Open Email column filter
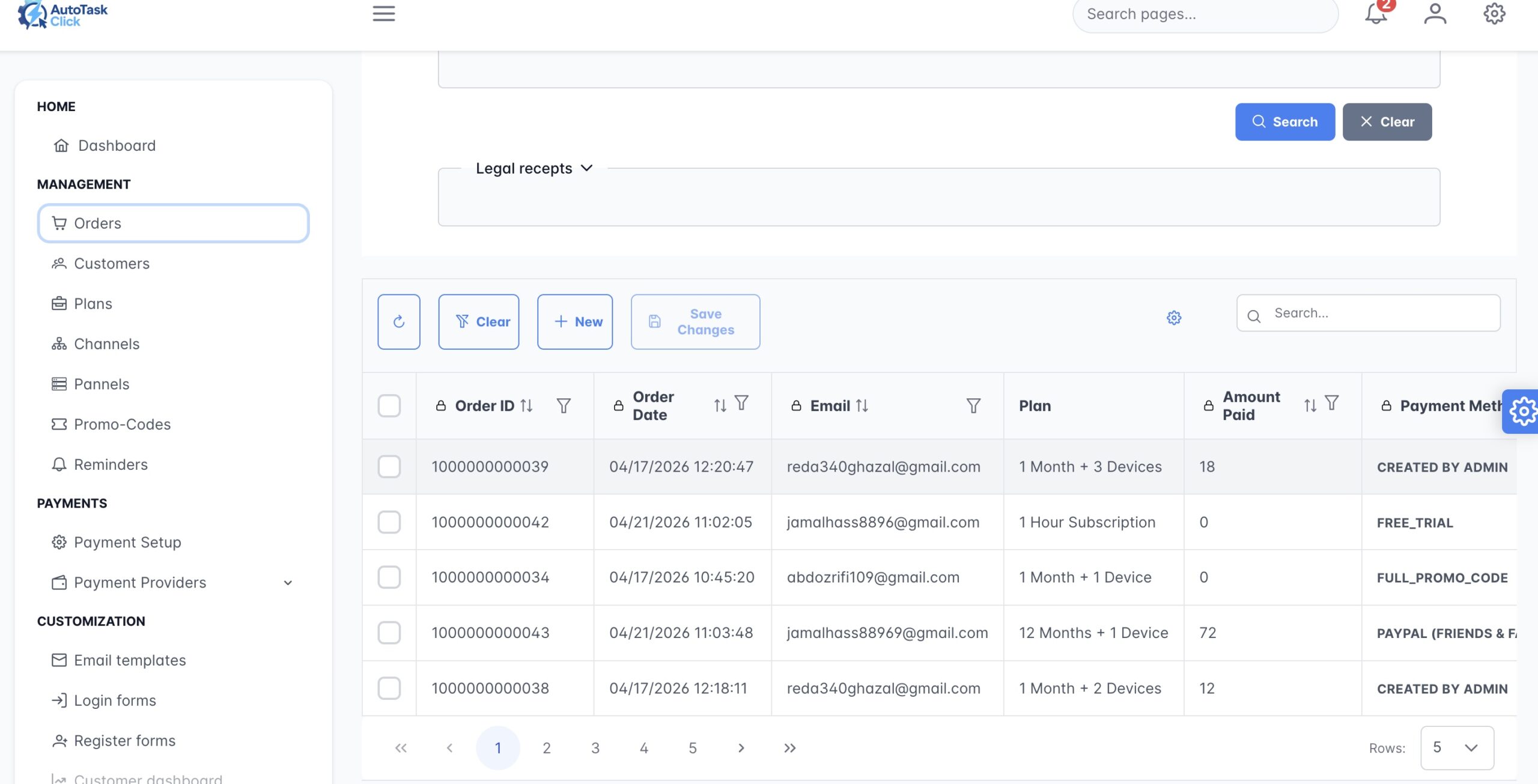 (x=973, y=406)
